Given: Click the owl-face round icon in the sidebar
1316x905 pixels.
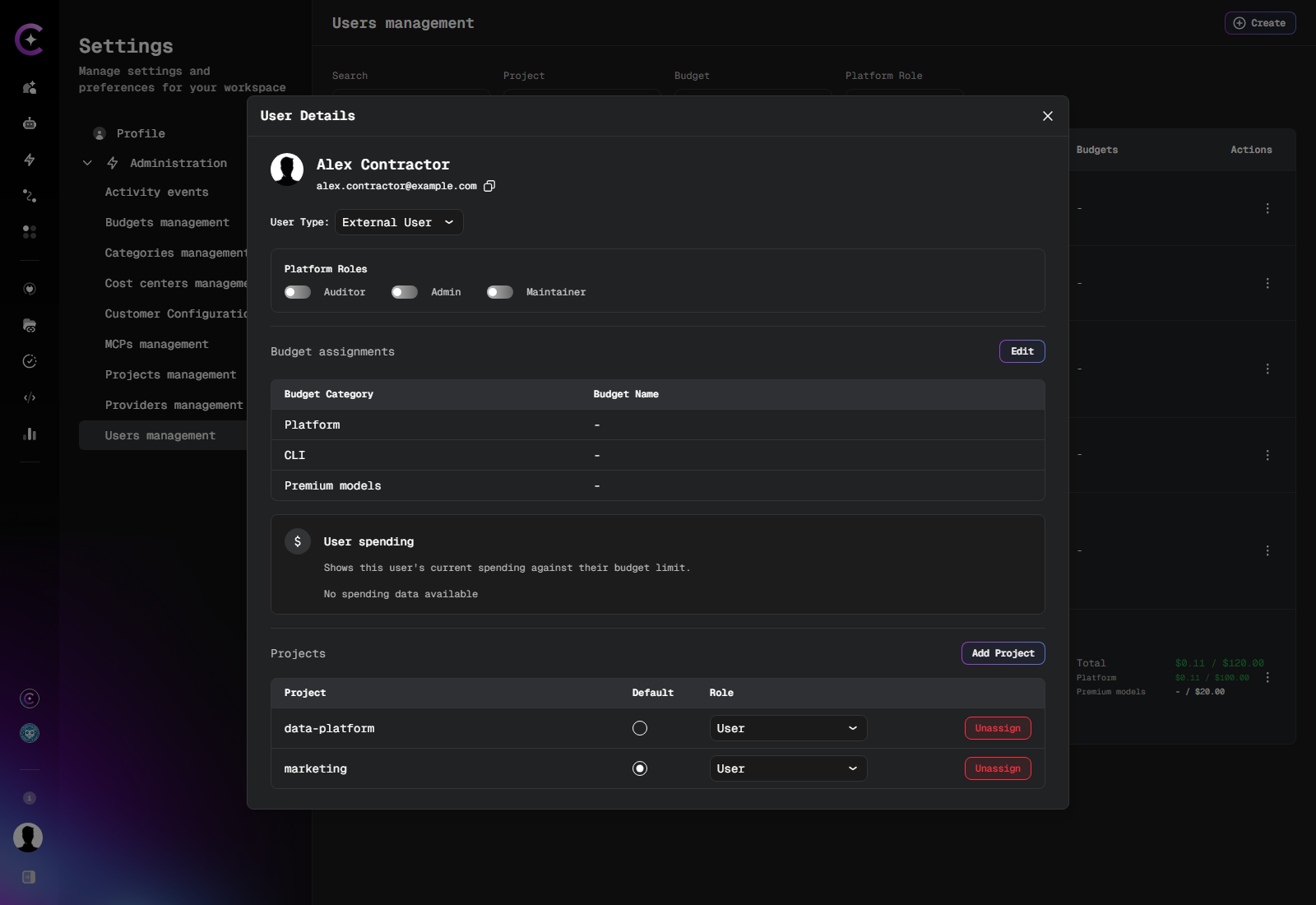Looking at the screenshot, I should 30,733.
